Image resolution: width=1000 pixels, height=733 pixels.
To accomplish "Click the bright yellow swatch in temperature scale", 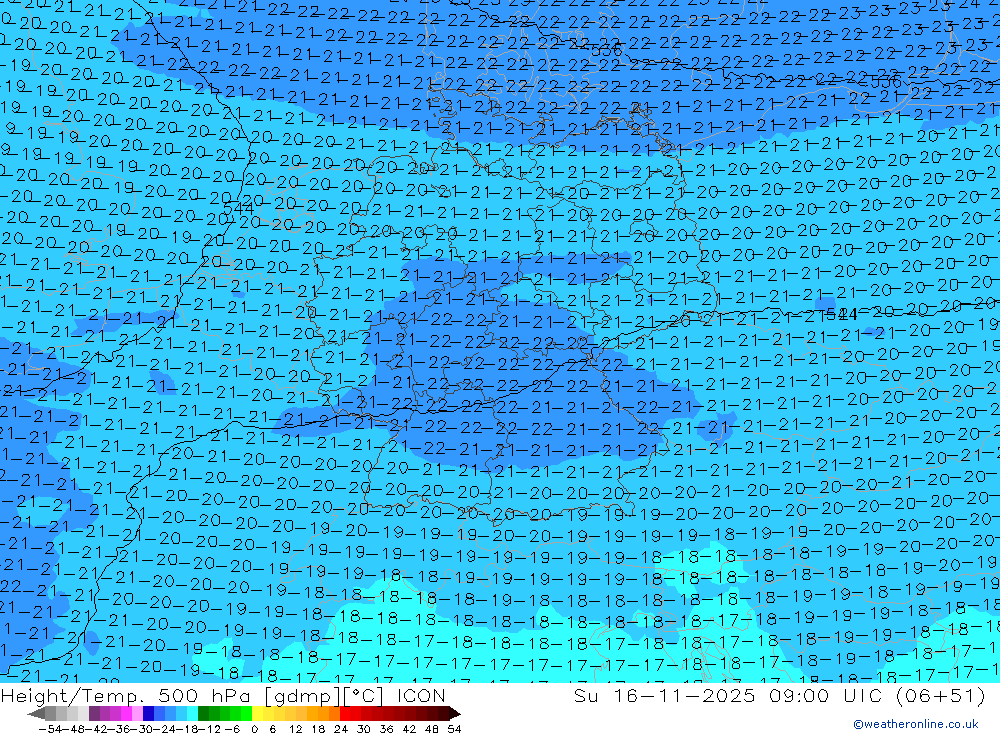I will point(257,714).
